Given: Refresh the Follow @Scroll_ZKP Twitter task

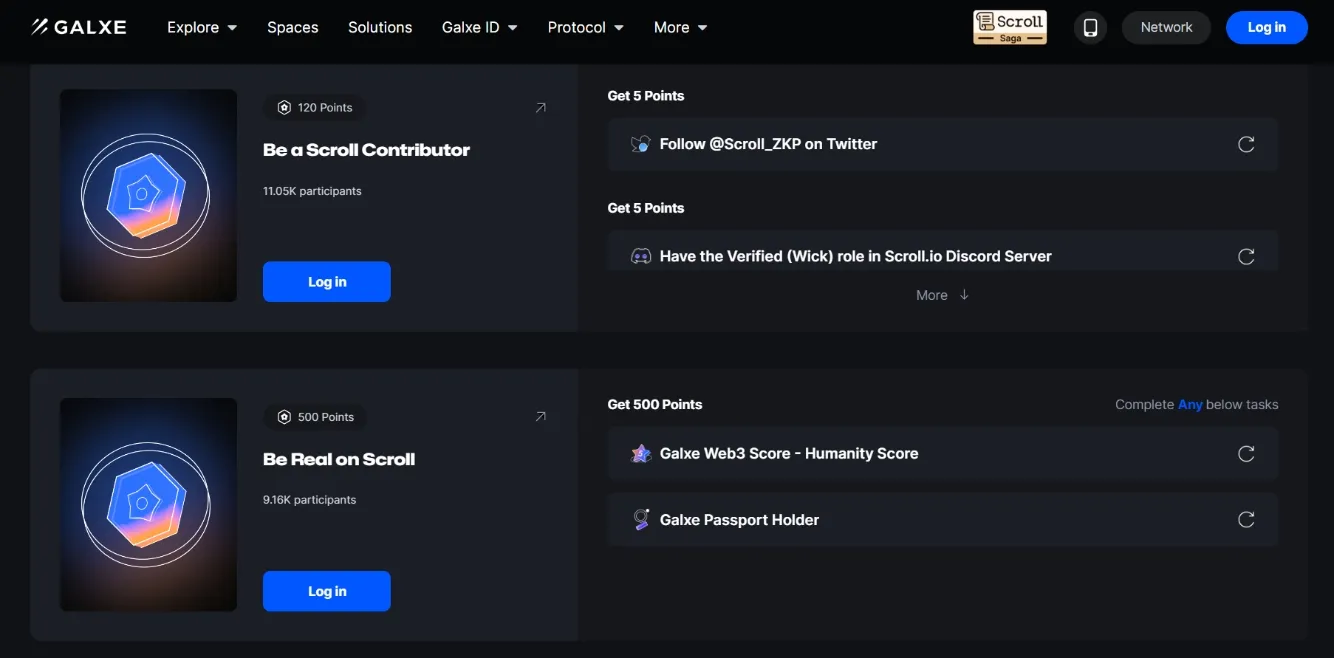Looking at the screenshot, I should 1246,144.
